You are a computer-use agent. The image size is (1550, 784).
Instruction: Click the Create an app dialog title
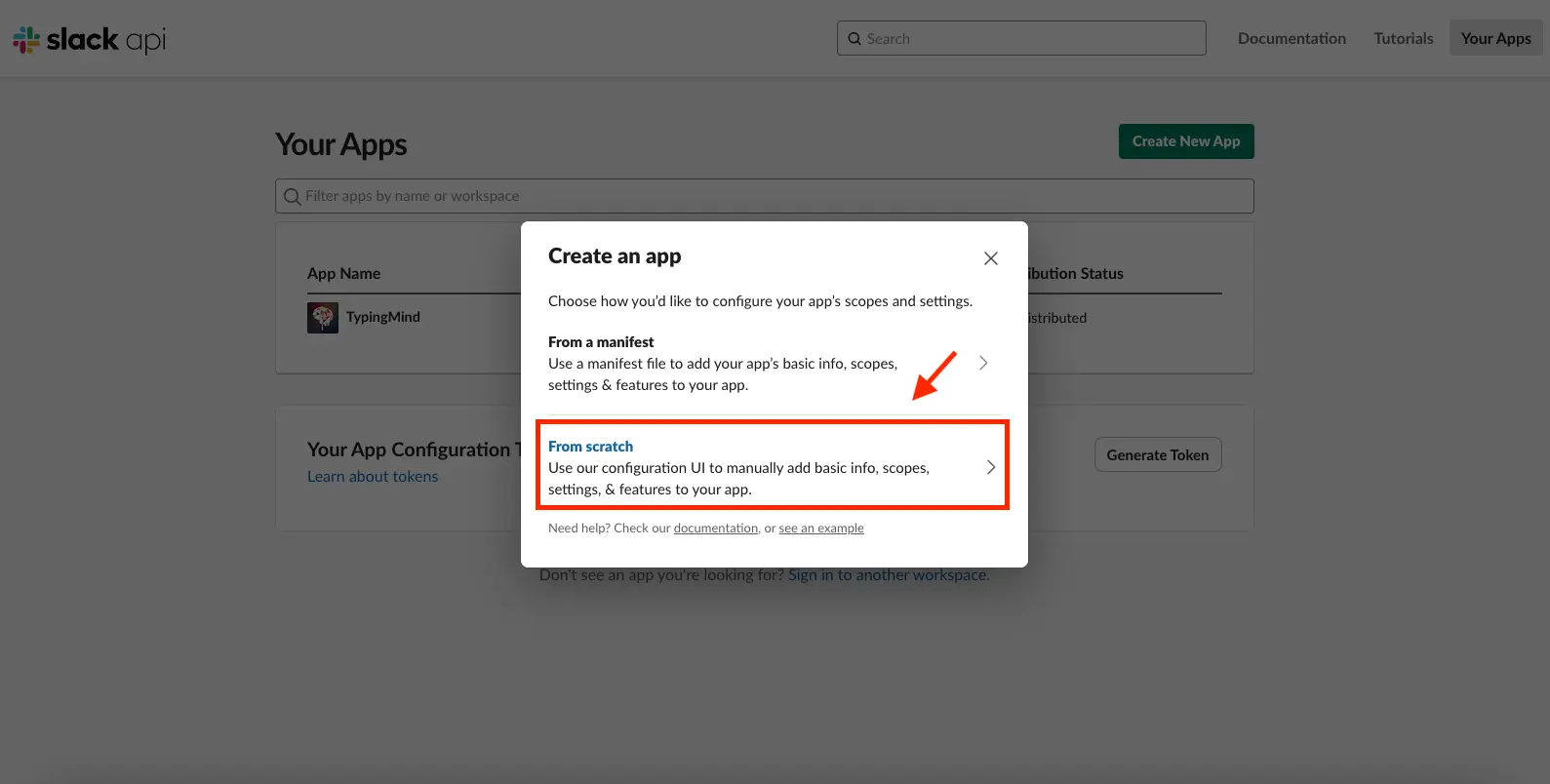click(x=615, y=256)
